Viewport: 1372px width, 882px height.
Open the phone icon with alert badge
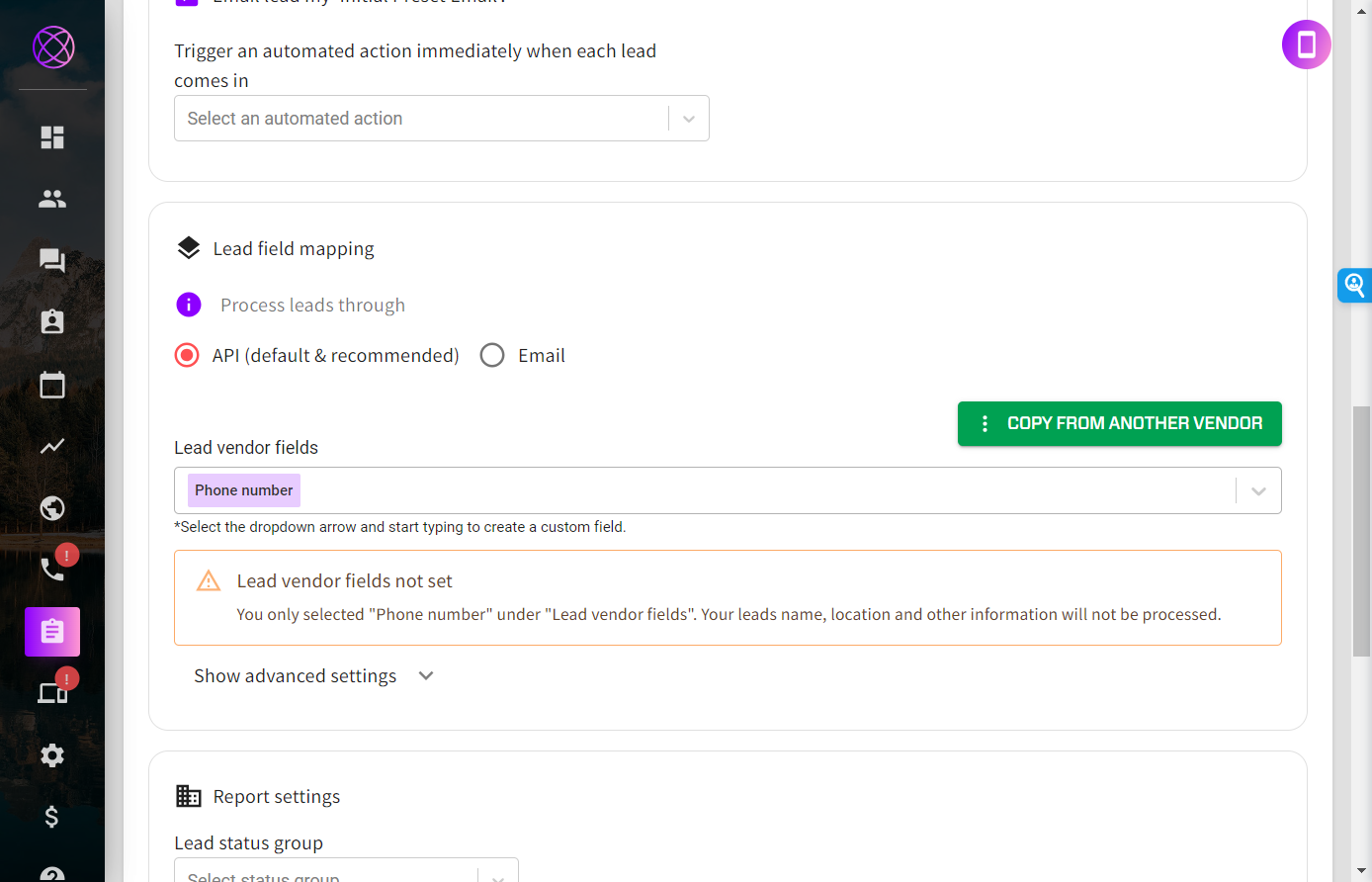point(52,569)
